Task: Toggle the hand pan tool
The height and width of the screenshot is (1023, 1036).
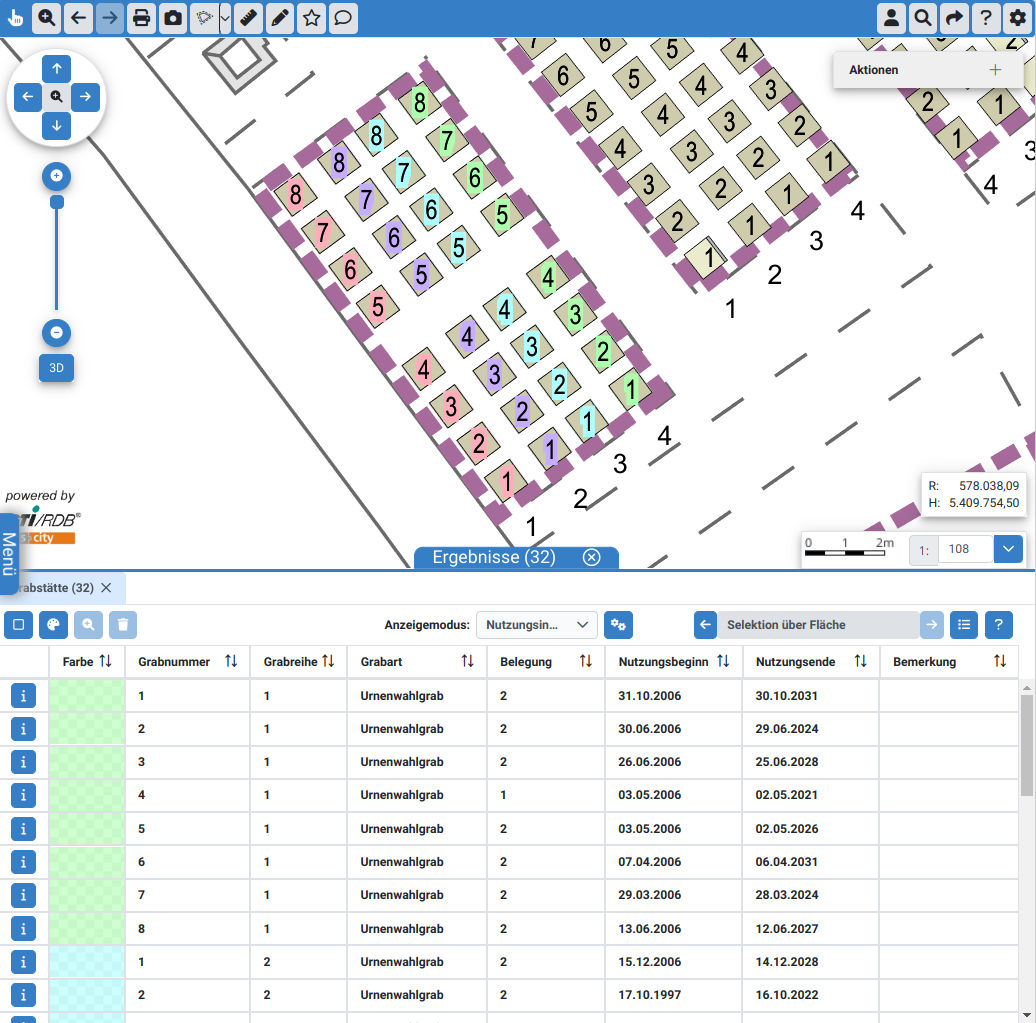Action: (15, 18)
